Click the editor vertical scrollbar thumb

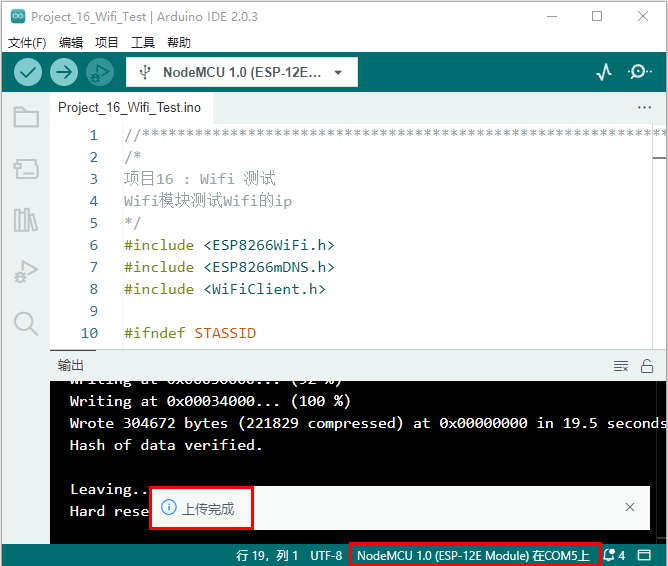coord(659,158)
